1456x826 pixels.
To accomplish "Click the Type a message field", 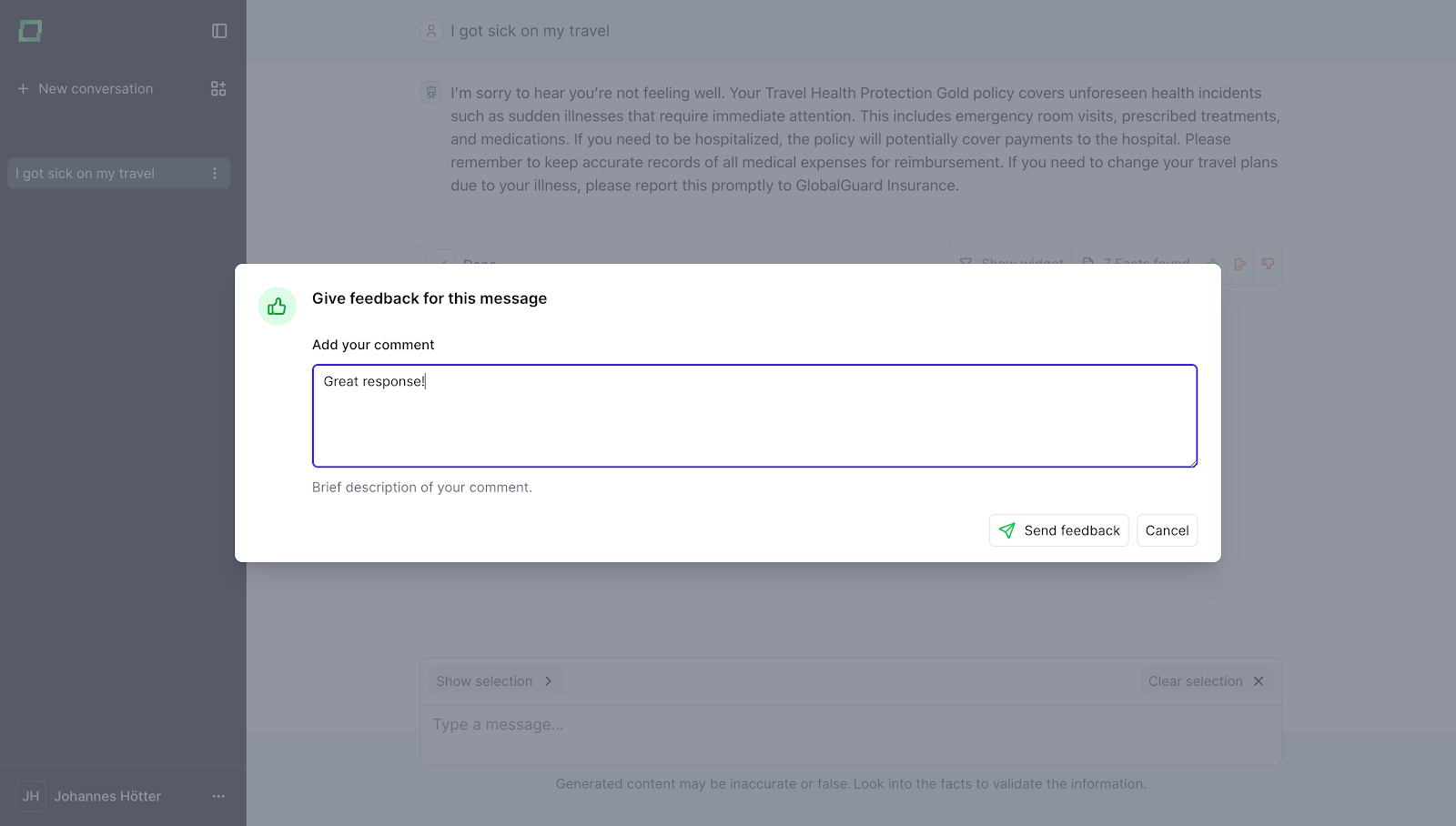I will tap(850, 725).
